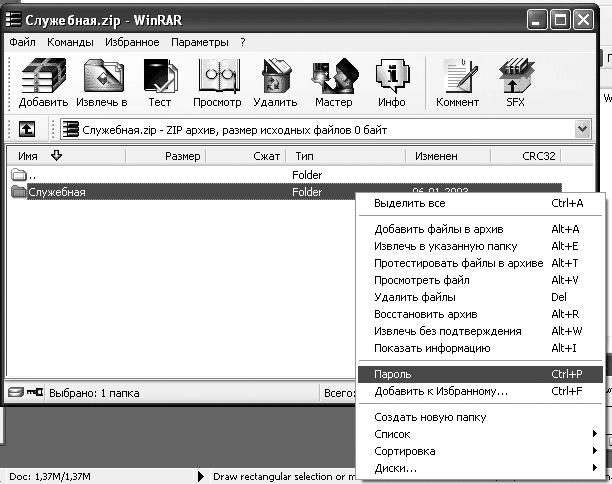Viewport: 612px width, 484px height.
Task: Click the key password icon in status bar
Action: point(35,391)
